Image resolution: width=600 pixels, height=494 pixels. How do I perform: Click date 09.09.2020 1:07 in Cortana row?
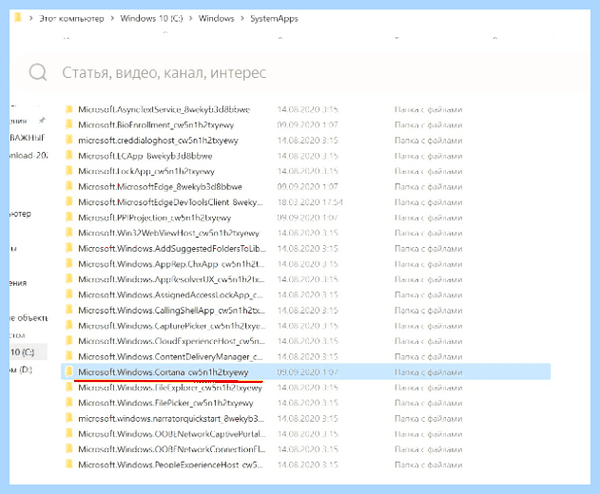click(x=308, y=372)
